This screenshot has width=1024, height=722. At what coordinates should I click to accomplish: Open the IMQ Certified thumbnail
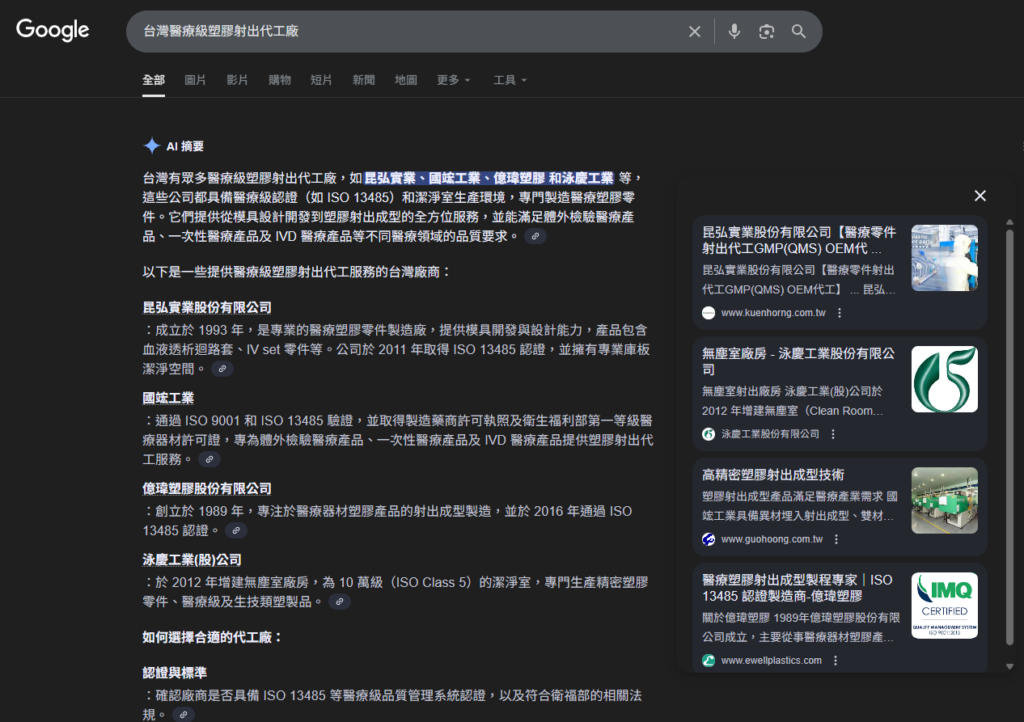tap(944, 606)
